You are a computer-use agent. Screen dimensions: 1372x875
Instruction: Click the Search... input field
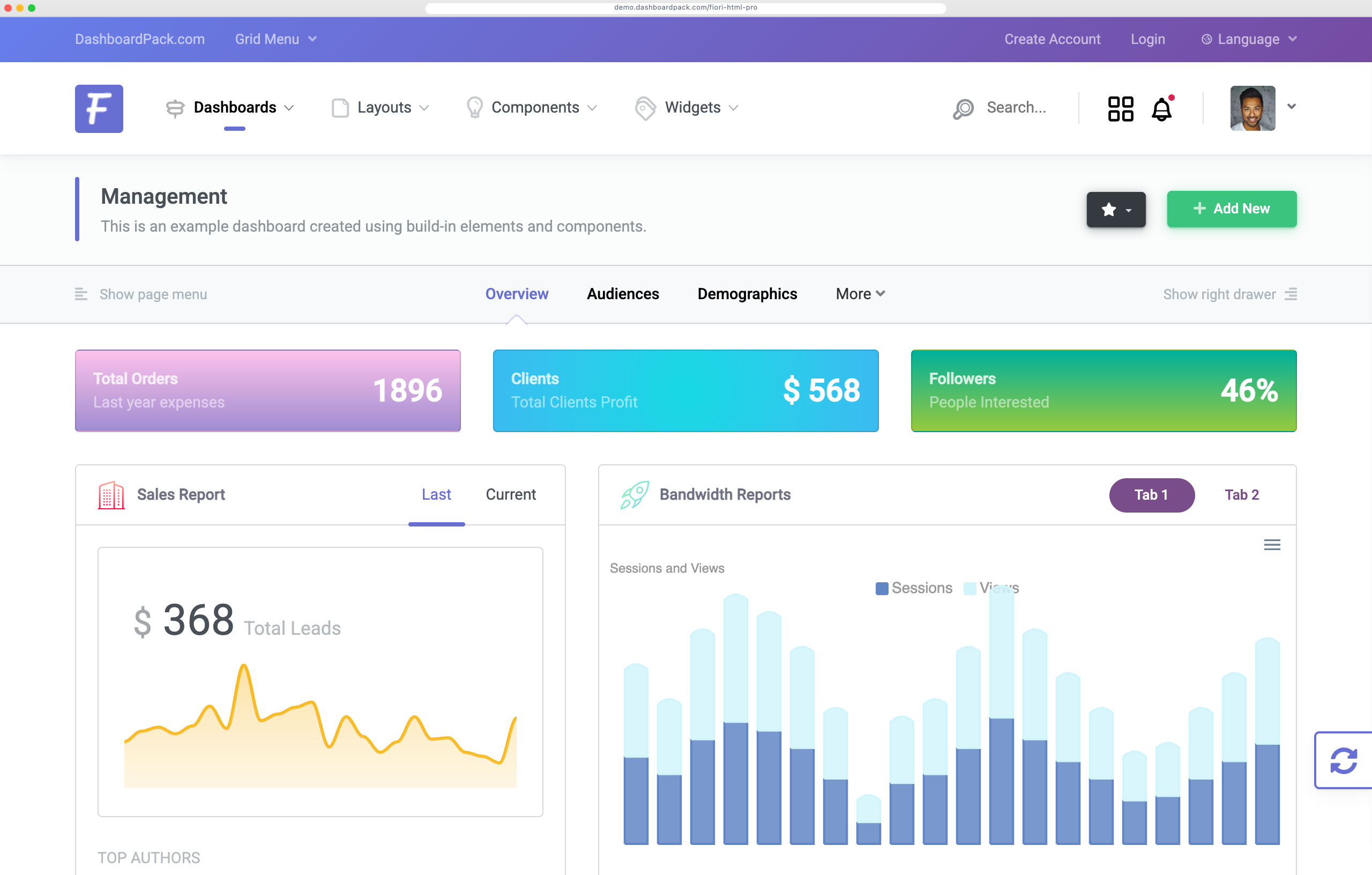(1017, 108)
